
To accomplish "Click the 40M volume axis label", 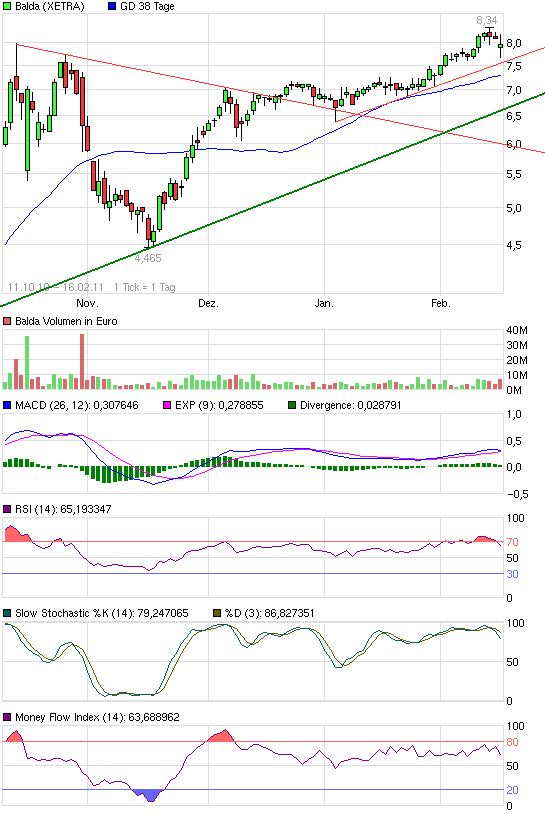I will click(x=517, y=330).
